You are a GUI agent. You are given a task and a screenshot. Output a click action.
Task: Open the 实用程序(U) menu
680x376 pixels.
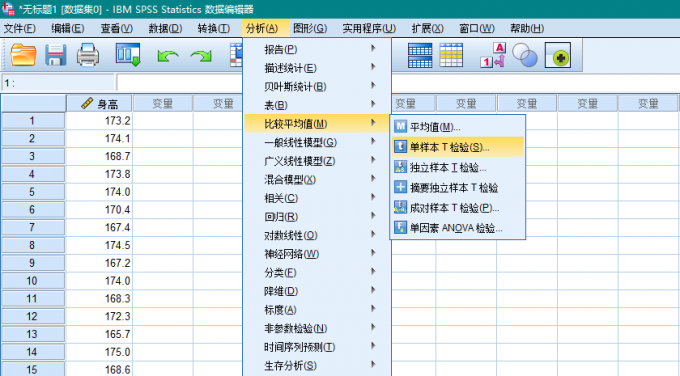(369, 28)
